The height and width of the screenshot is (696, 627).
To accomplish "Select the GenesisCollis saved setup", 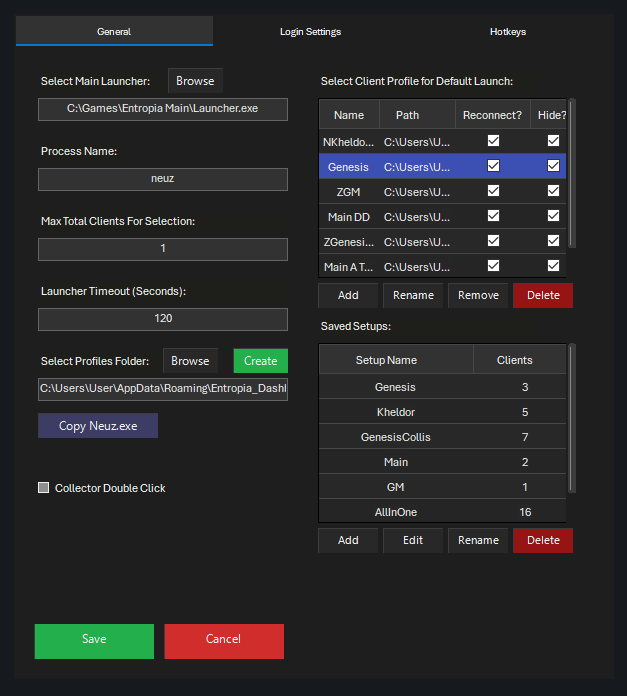I will (396, 437).
